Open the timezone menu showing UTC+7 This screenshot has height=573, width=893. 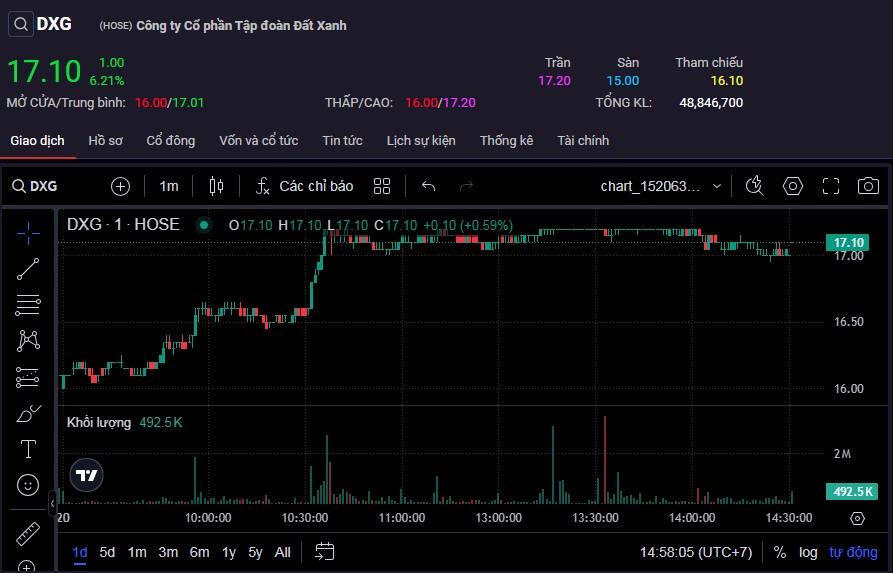(x=696, y=552)
